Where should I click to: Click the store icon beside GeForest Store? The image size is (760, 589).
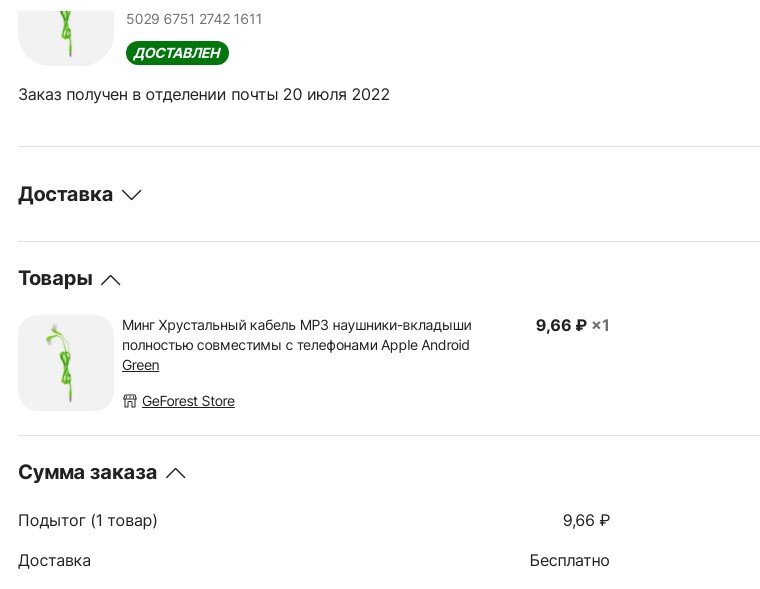[129, 401]
